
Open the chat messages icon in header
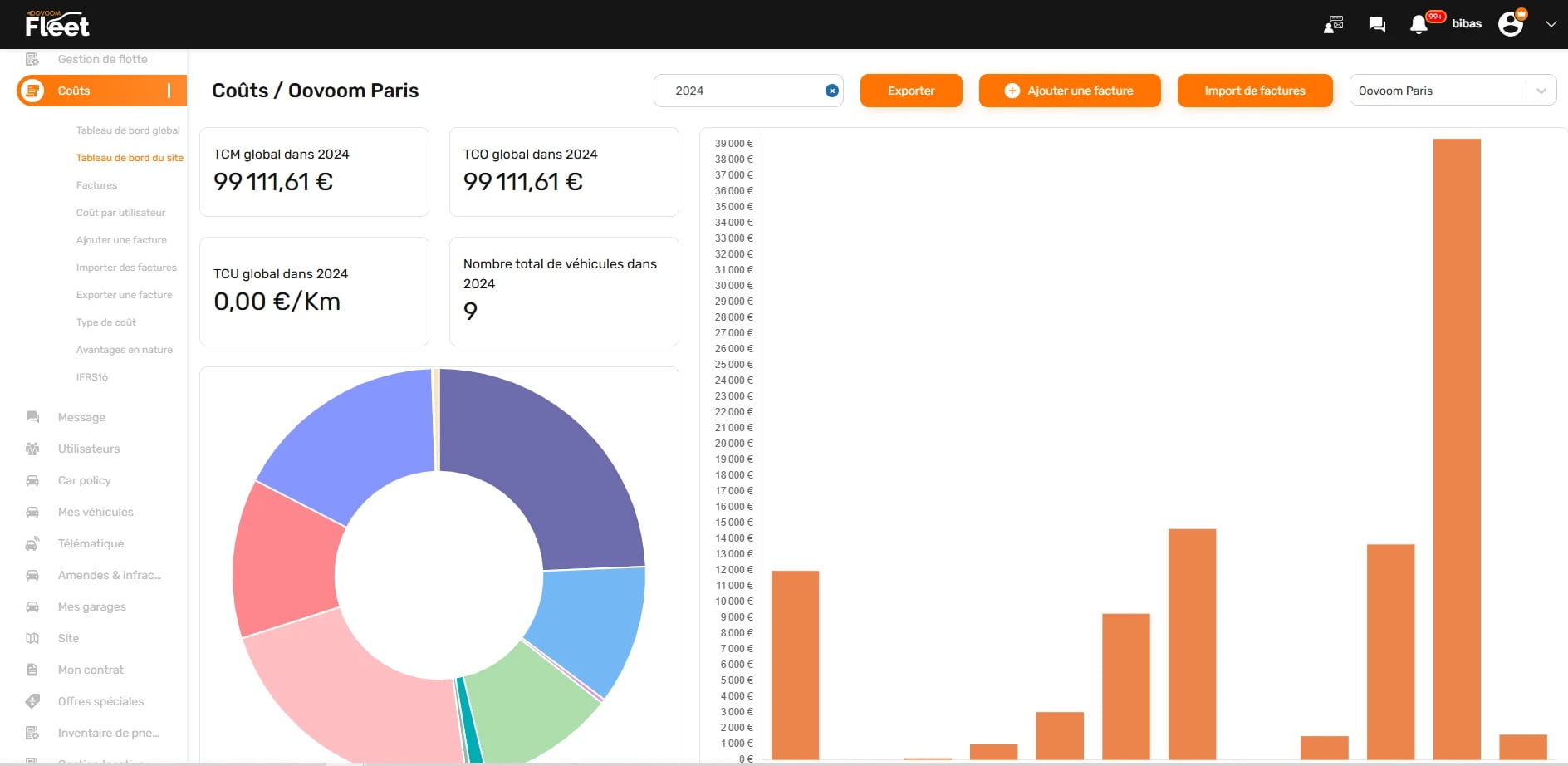click(1377, 24)
